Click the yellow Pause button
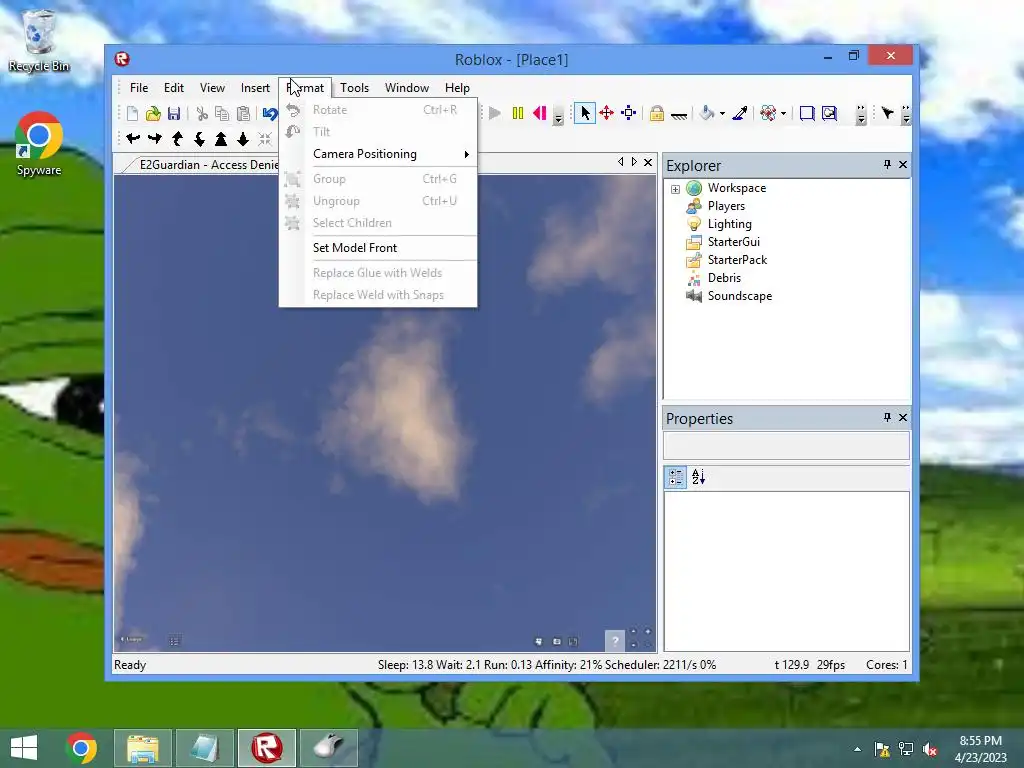This screenshot has height=768, width=1024. point(518,114)
